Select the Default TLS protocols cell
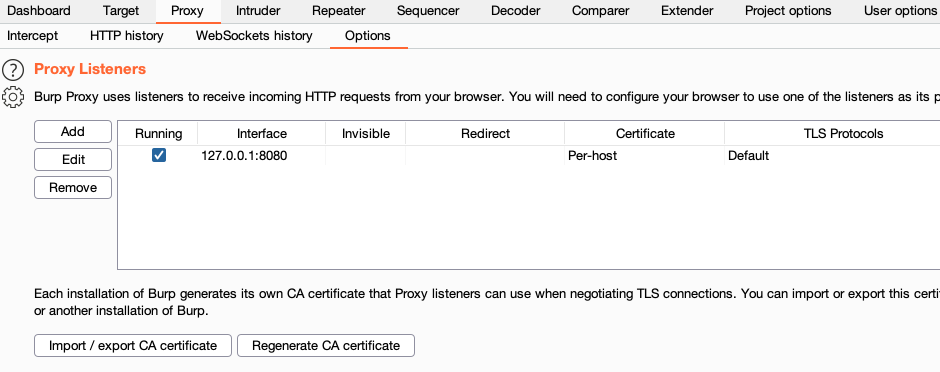 (x=832, y=156)
